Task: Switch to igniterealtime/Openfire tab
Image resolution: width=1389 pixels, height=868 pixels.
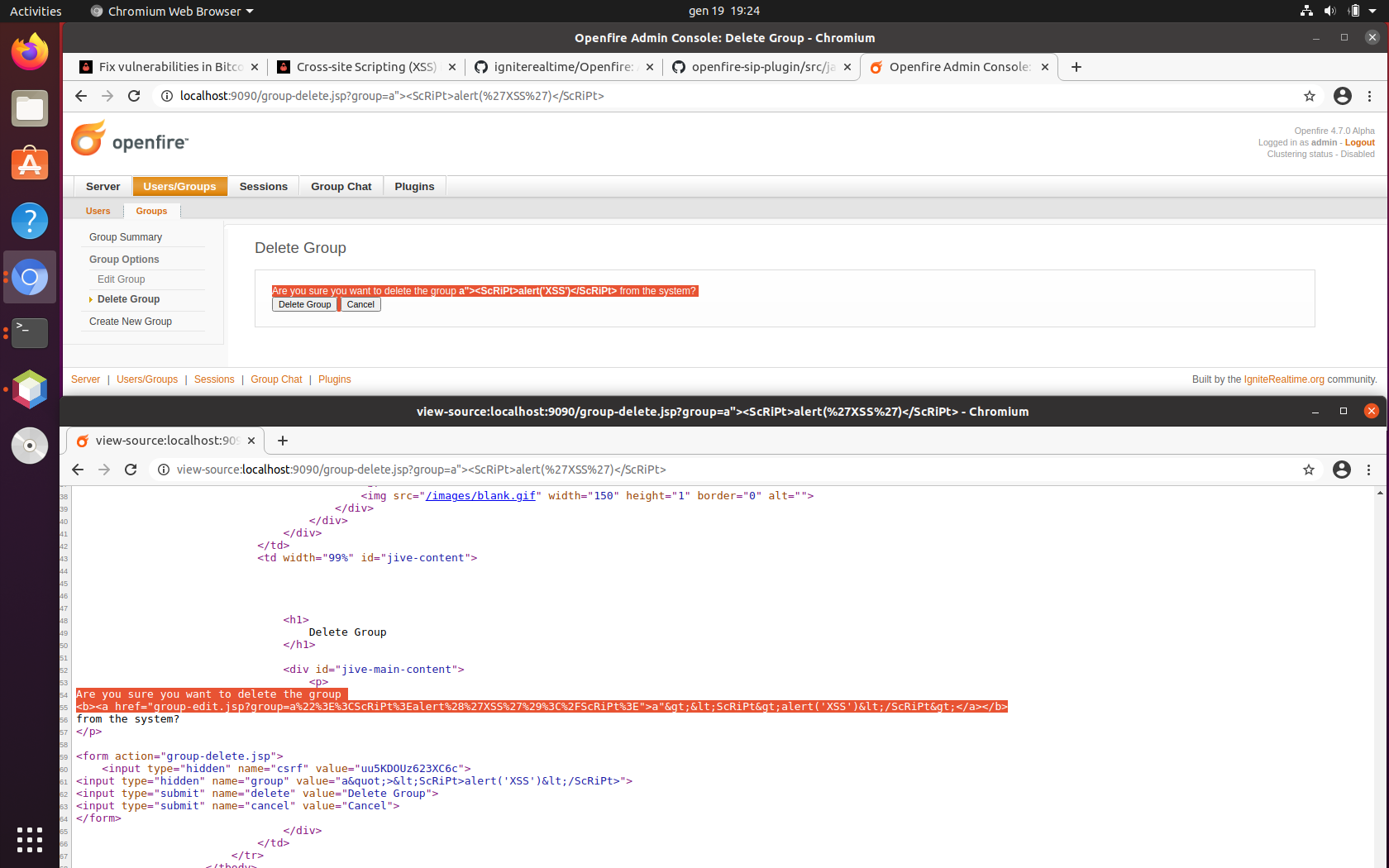Action: (563, 67)
